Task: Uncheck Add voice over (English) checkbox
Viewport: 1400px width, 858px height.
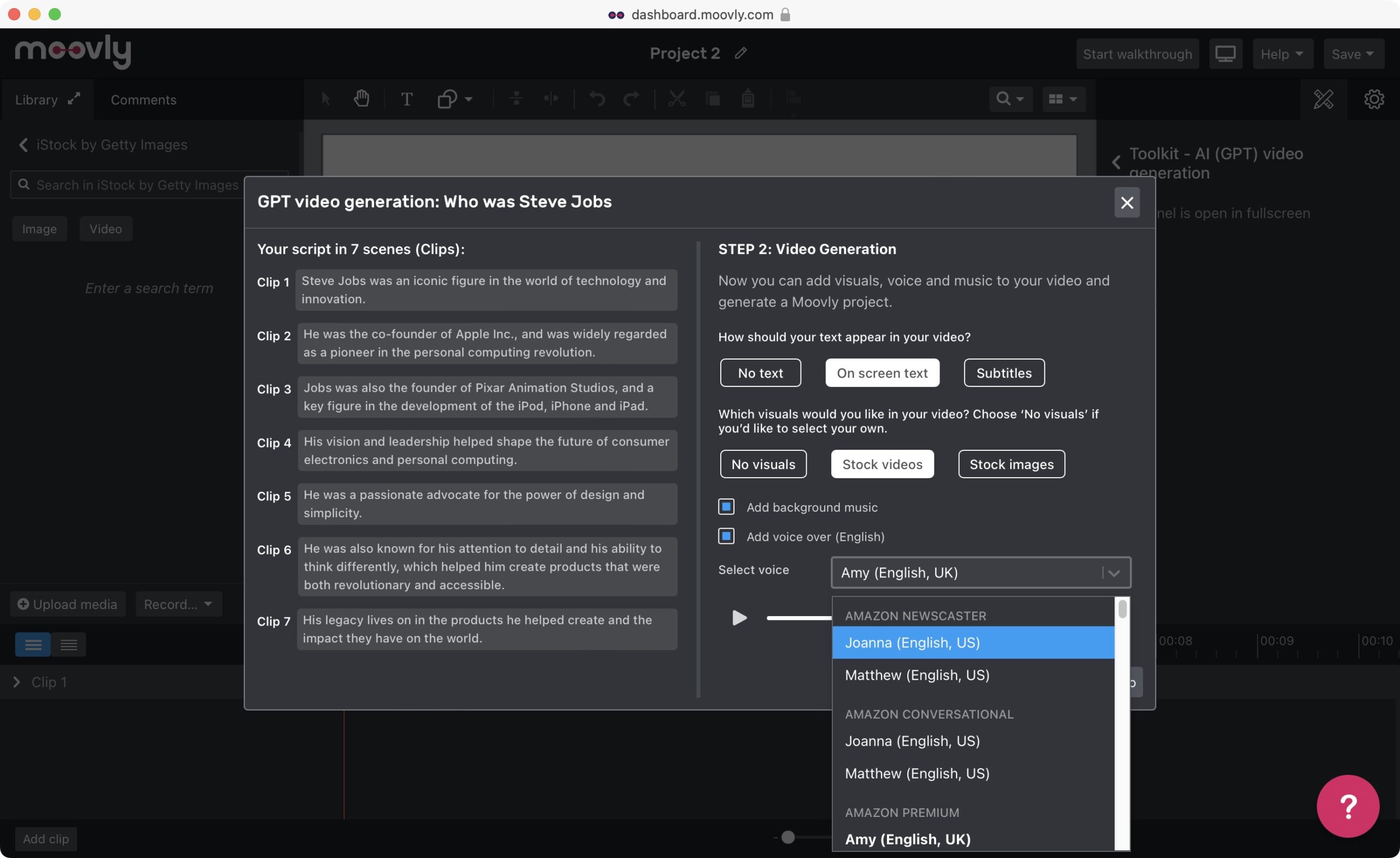Action: click(726, 536)
